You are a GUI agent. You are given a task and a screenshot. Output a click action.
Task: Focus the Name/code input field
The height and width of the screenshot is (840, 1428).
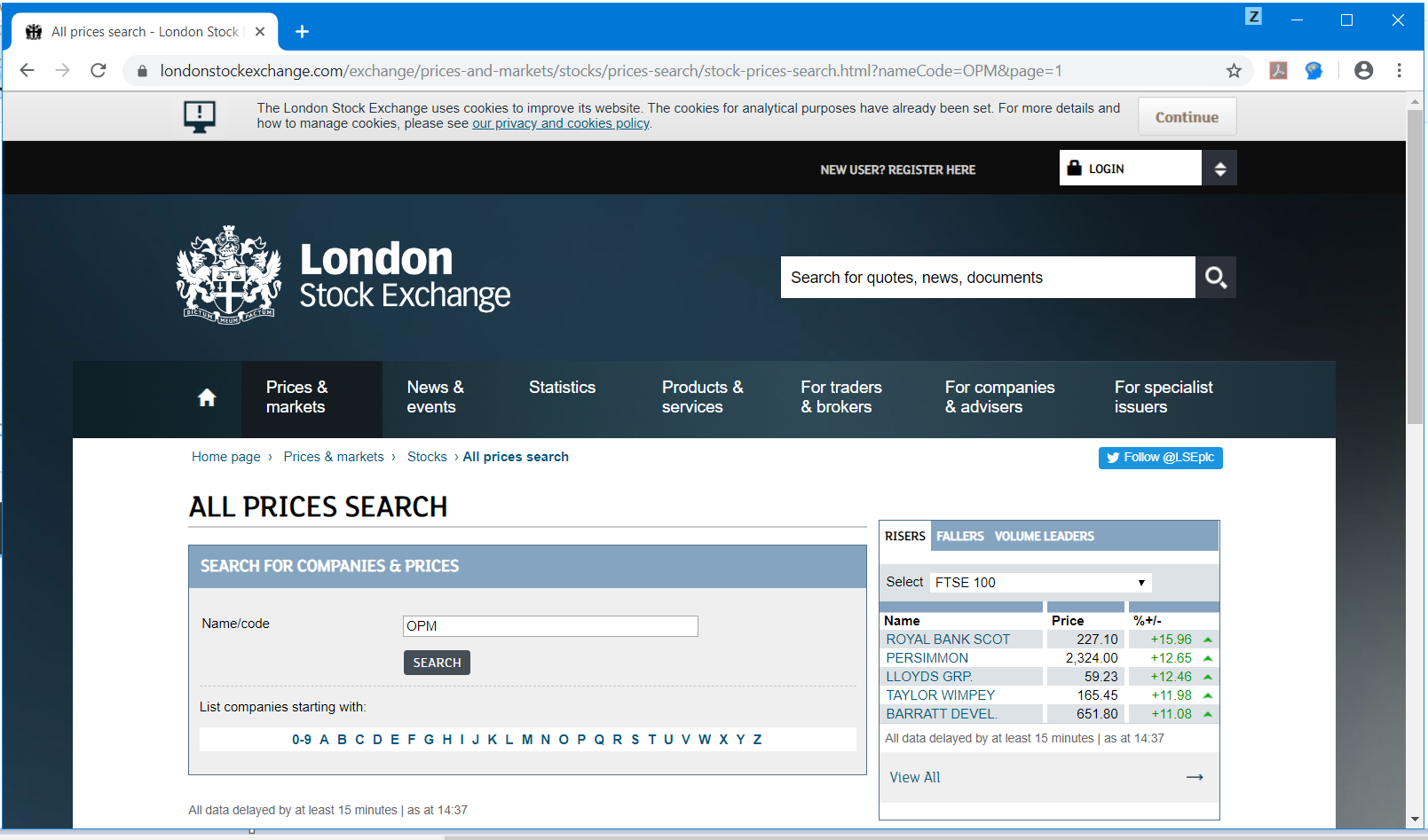tap(550, 626)
